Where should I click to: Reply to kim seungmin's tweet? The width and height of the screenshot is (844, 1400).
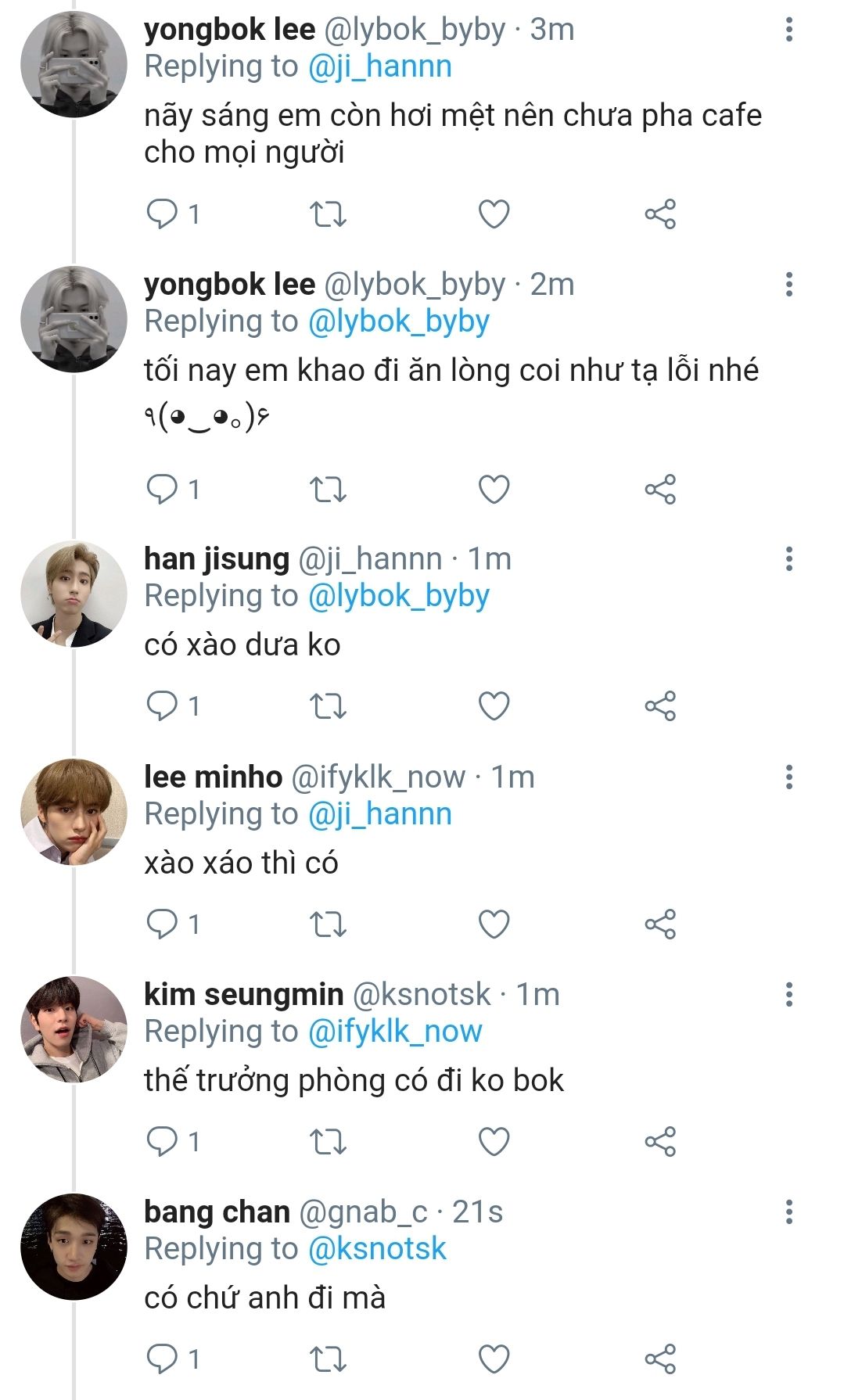(163, 1142)
